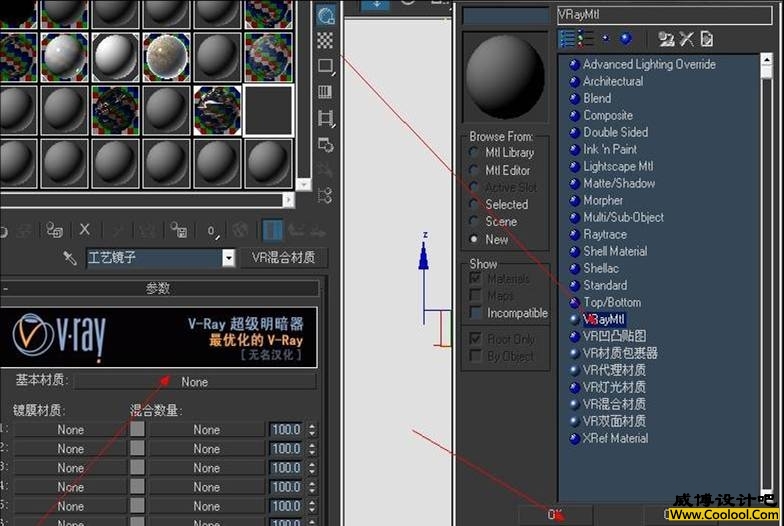Select the Scene radio button

pyautogui.click(x=474, y=222)
